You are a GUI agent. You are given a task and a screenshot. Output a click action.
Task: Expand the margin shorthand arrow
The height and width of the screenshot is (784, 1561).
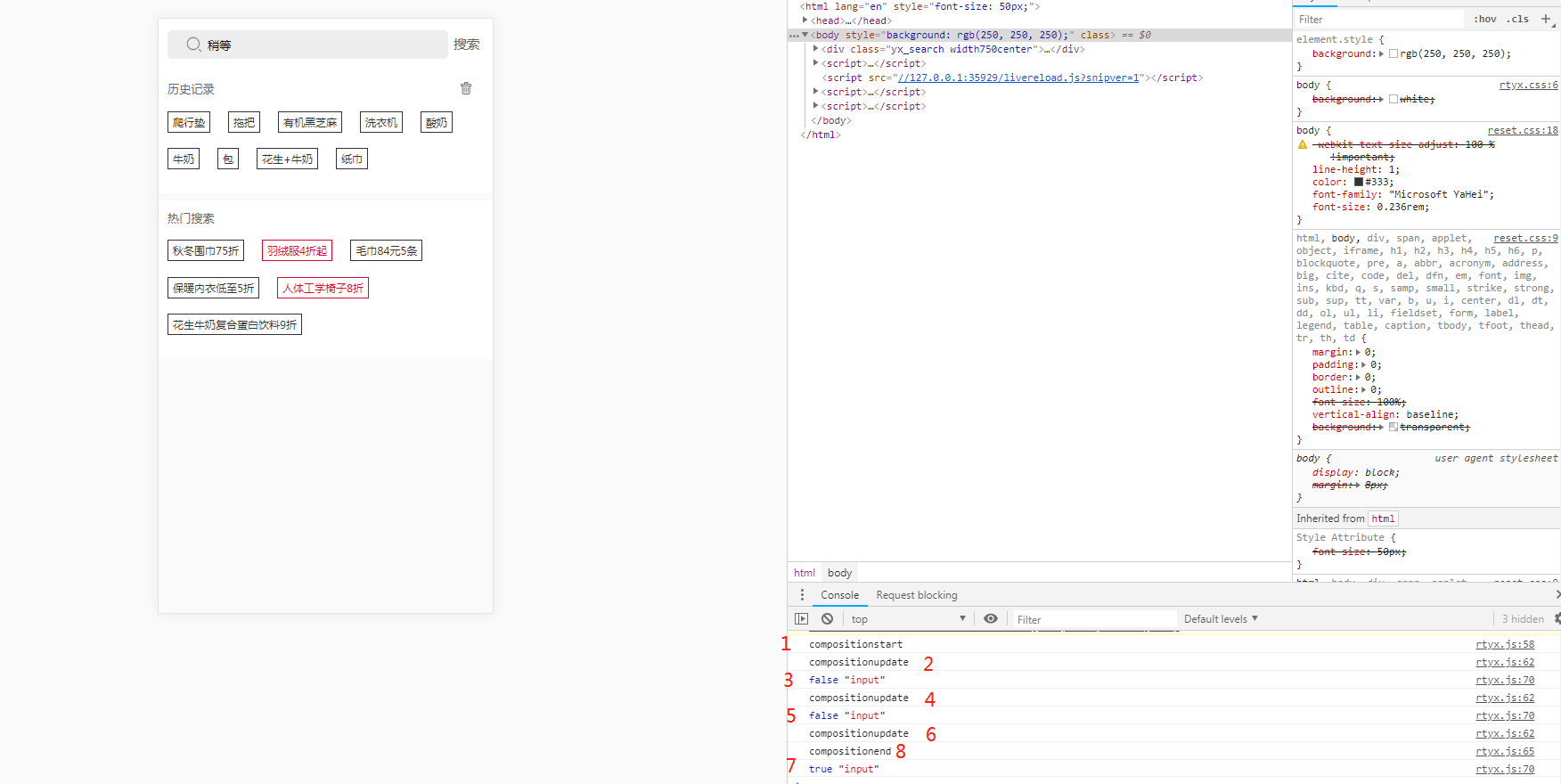pyautogui.click(x=1359, y=352)
